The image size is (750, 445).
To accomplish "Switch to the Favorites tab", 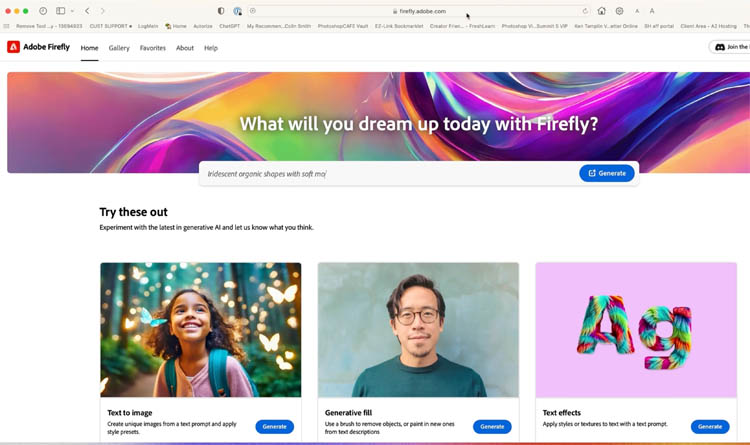I will click(x=153, y=48).
